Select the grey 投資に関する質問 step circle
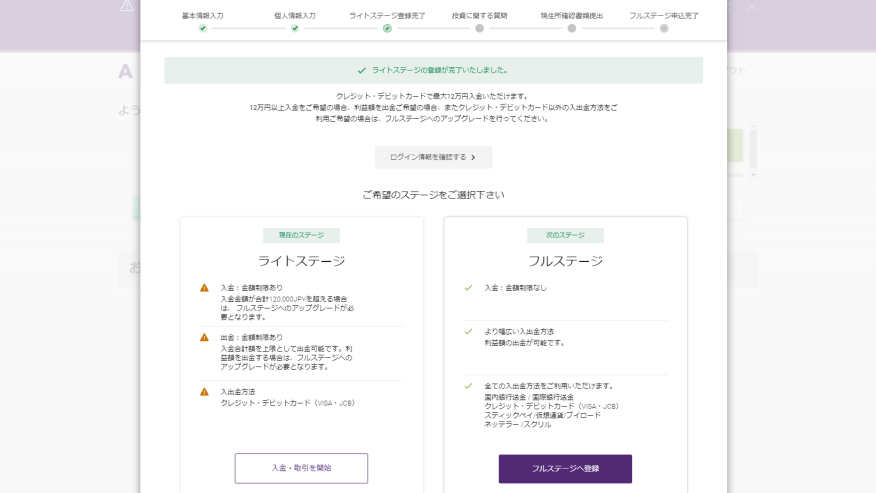This screenshot has height=493, width=876. pos(479,28)
